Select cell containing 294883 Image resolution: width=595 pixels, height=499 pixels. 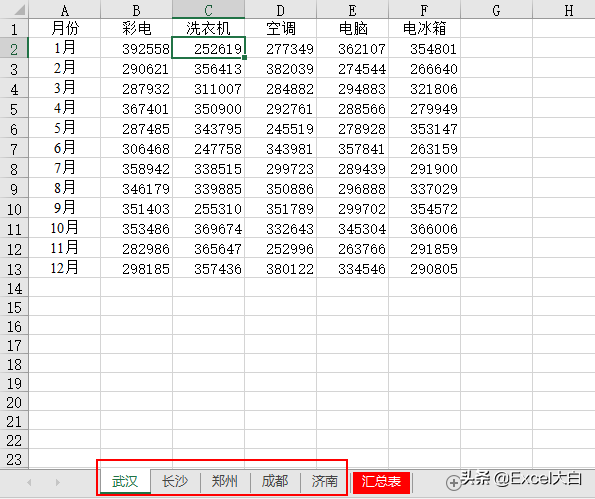[x=353, y=88]
